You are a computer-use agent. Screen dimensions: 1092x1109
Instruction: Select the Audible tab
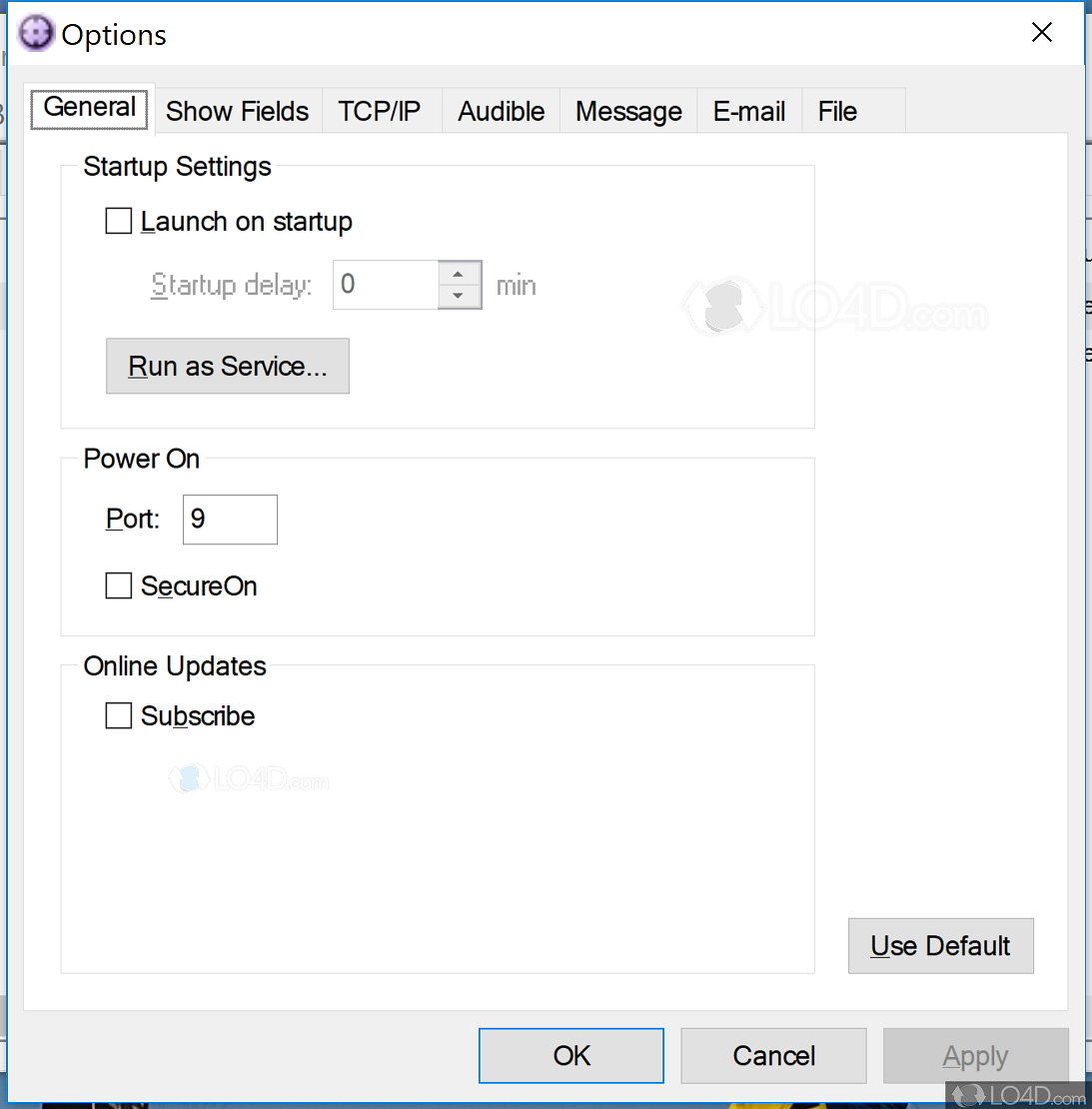tap(501, 111)
